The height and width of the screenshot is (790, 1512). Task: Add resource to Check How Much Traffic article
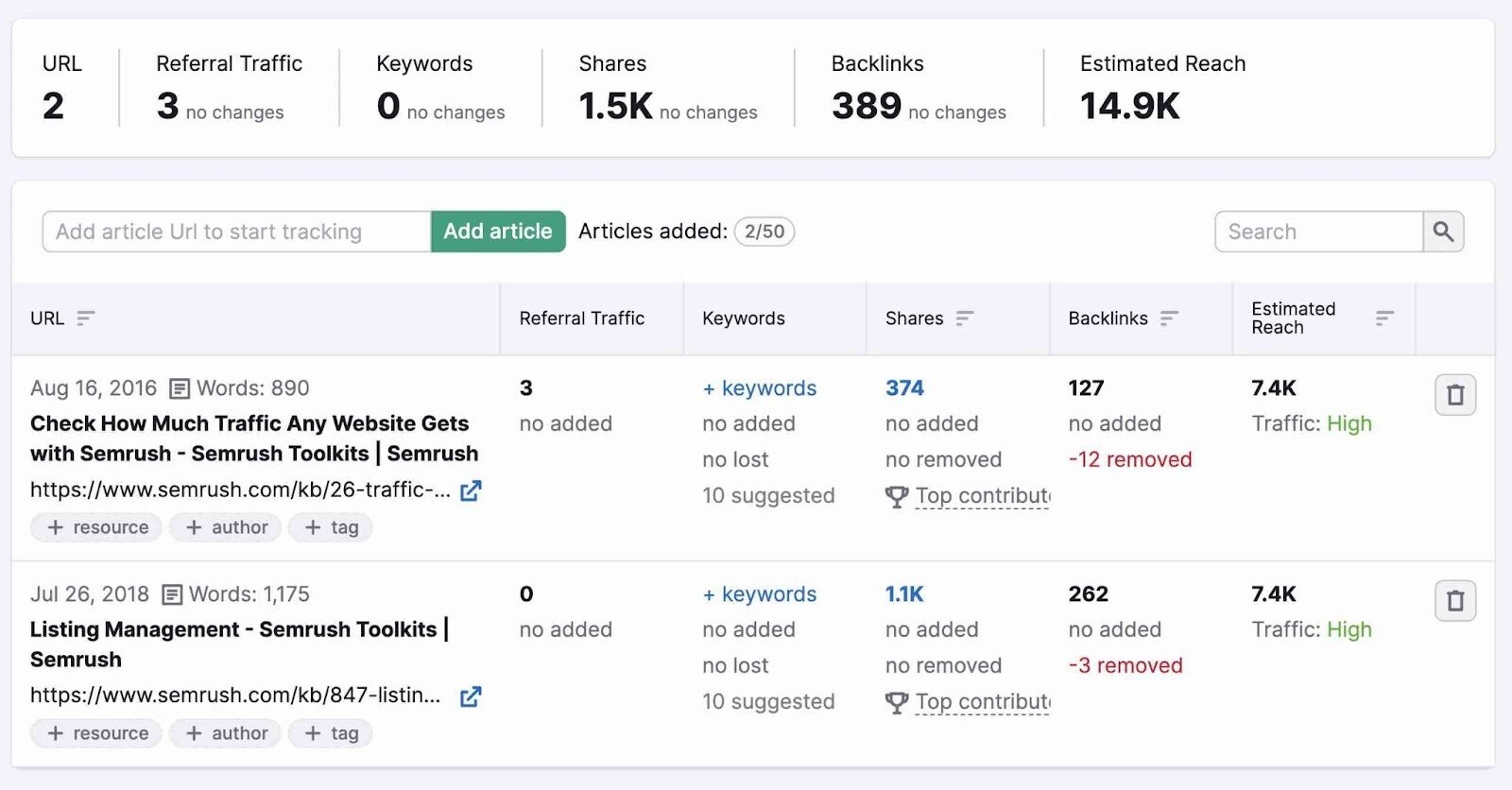point(96,527)
